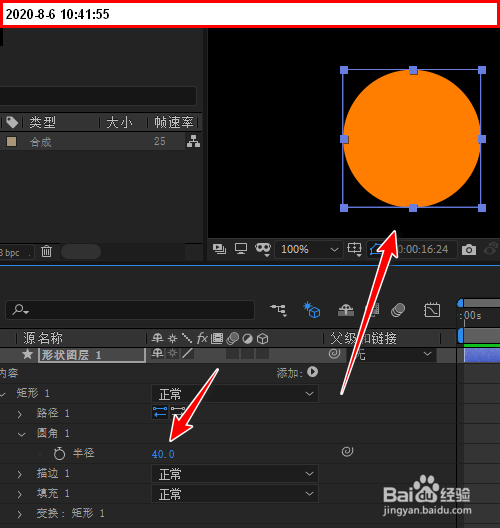Image resolution: width=500 pixels, height=528 pixels.
Task: Toggle the motion blur enable icon
Action: coord(398,310)
